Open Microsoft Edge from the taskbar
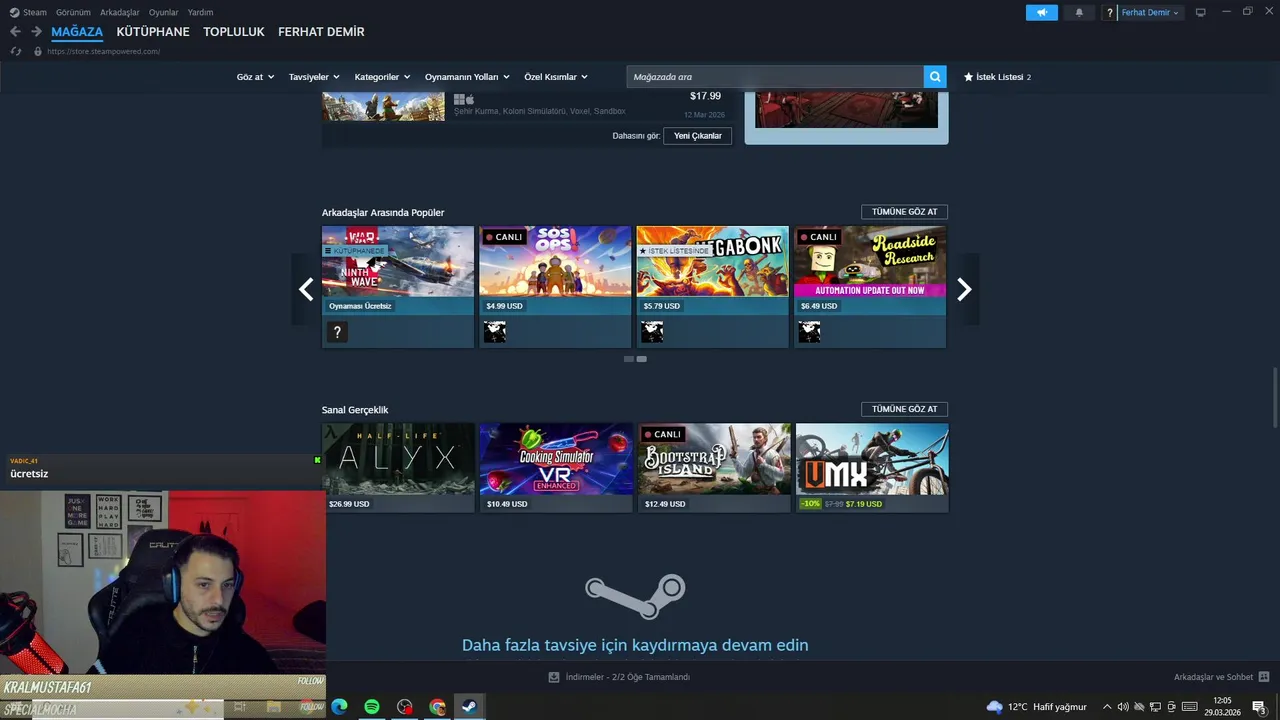 [339, 707]
